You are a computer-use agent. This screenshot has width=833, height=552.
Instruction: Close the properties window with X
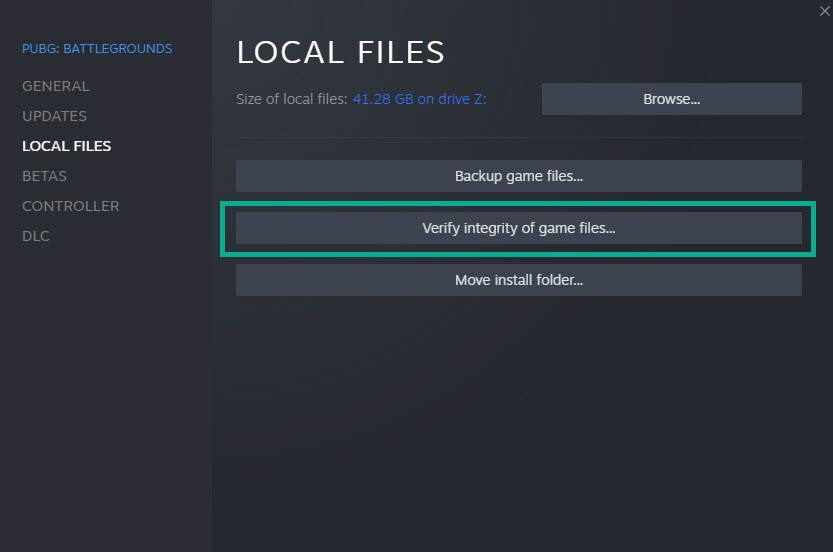[824, 11]
